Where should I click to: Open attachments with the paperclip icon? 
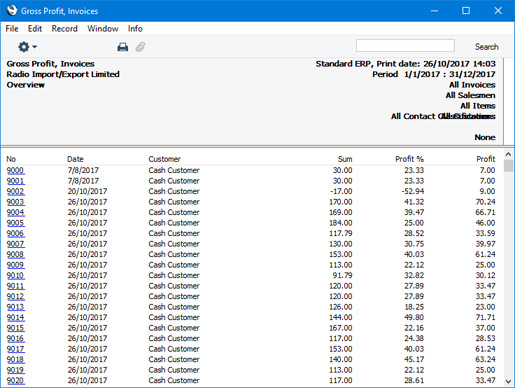140,47
